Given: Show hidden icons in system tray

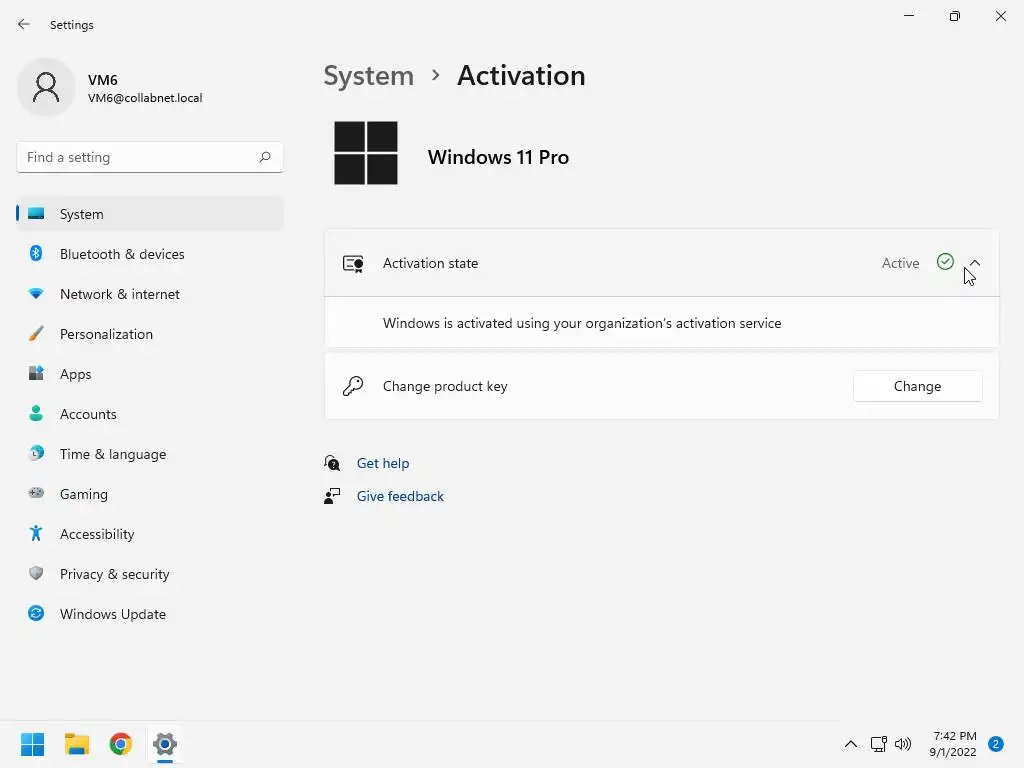Looking at the screenshot, I should click(850, 744).
